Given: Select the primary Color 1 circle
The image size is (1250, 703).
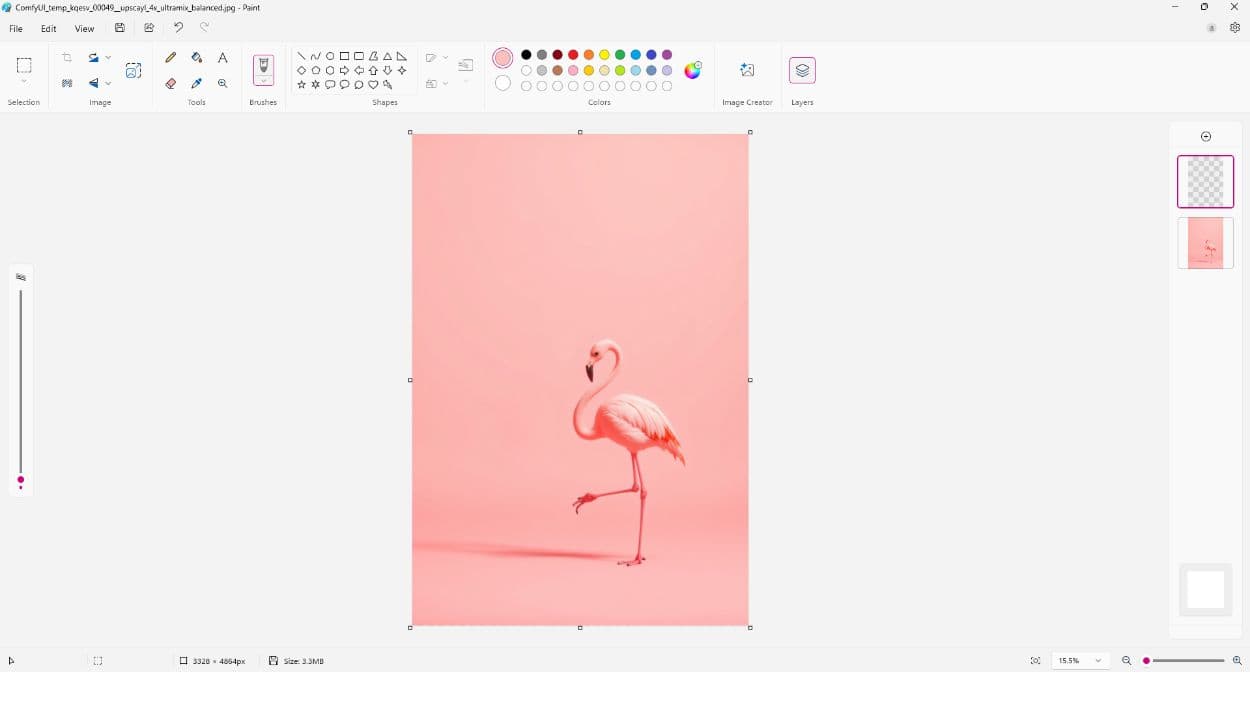Looking at the screenshot, I should point(503,59).
